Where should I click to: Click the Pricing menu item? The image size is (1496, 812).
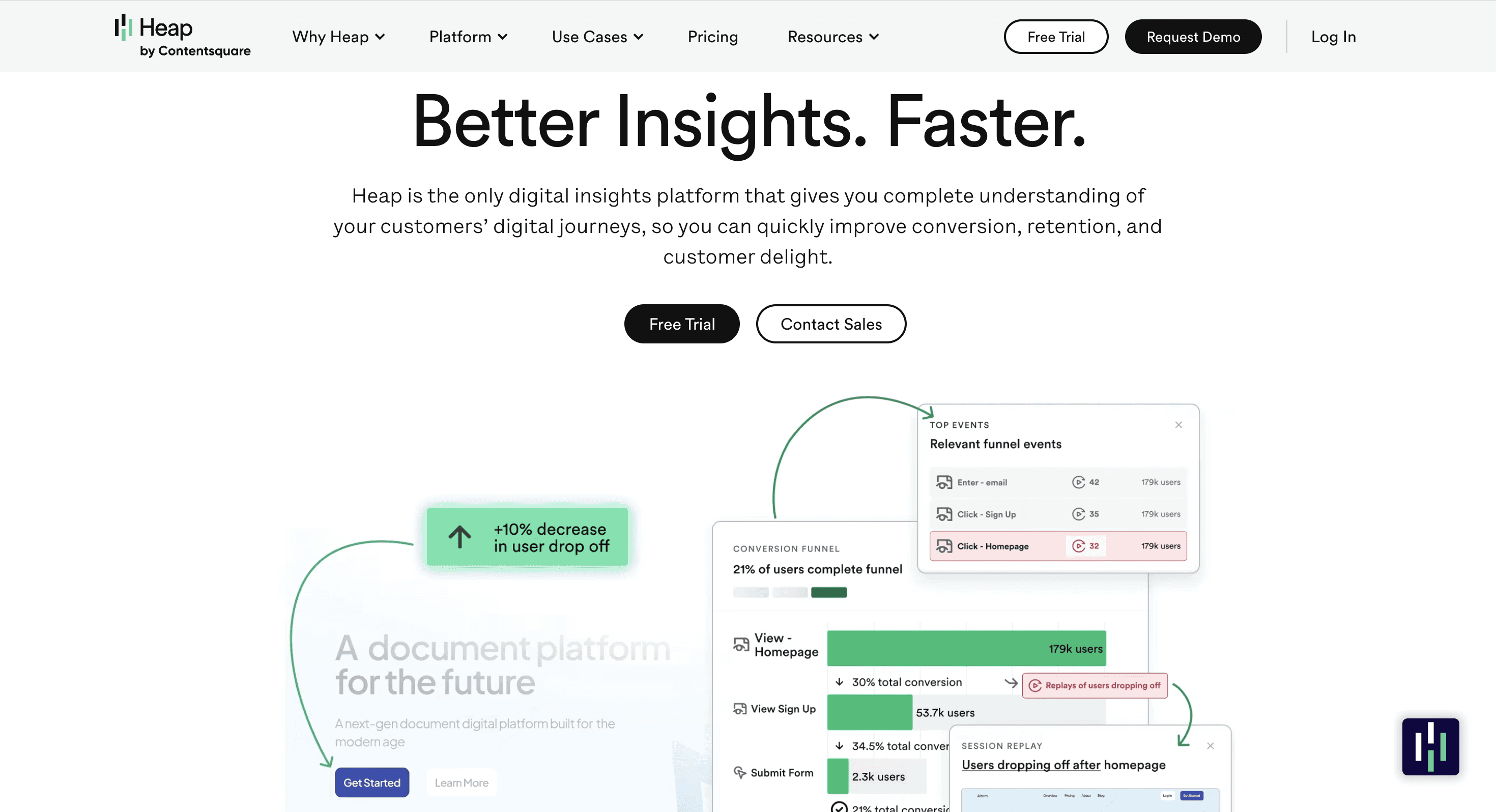(713, 36)
